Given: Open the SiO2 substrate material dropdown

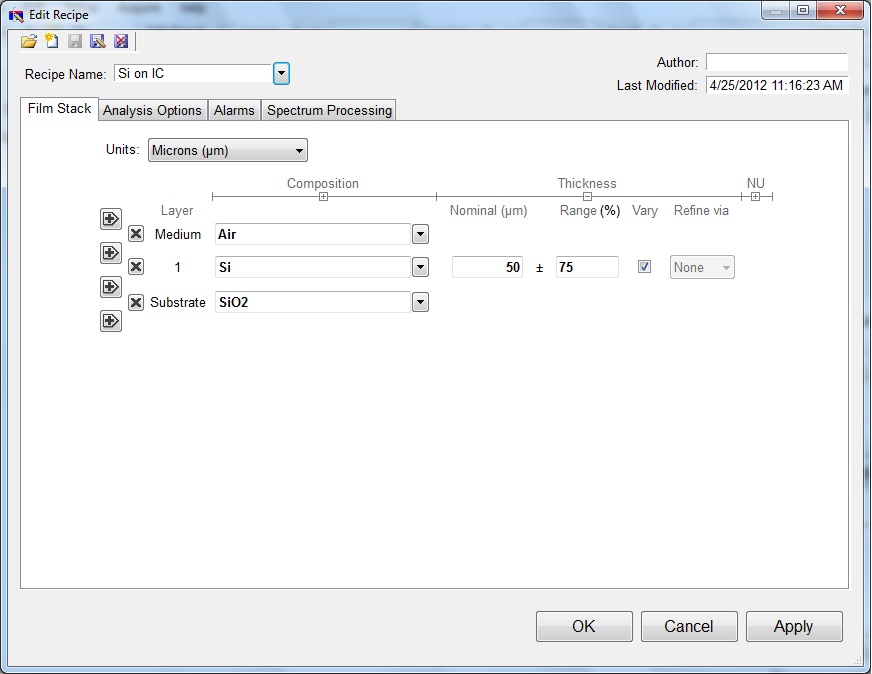Looking at the screenshot, I should 420,303.
